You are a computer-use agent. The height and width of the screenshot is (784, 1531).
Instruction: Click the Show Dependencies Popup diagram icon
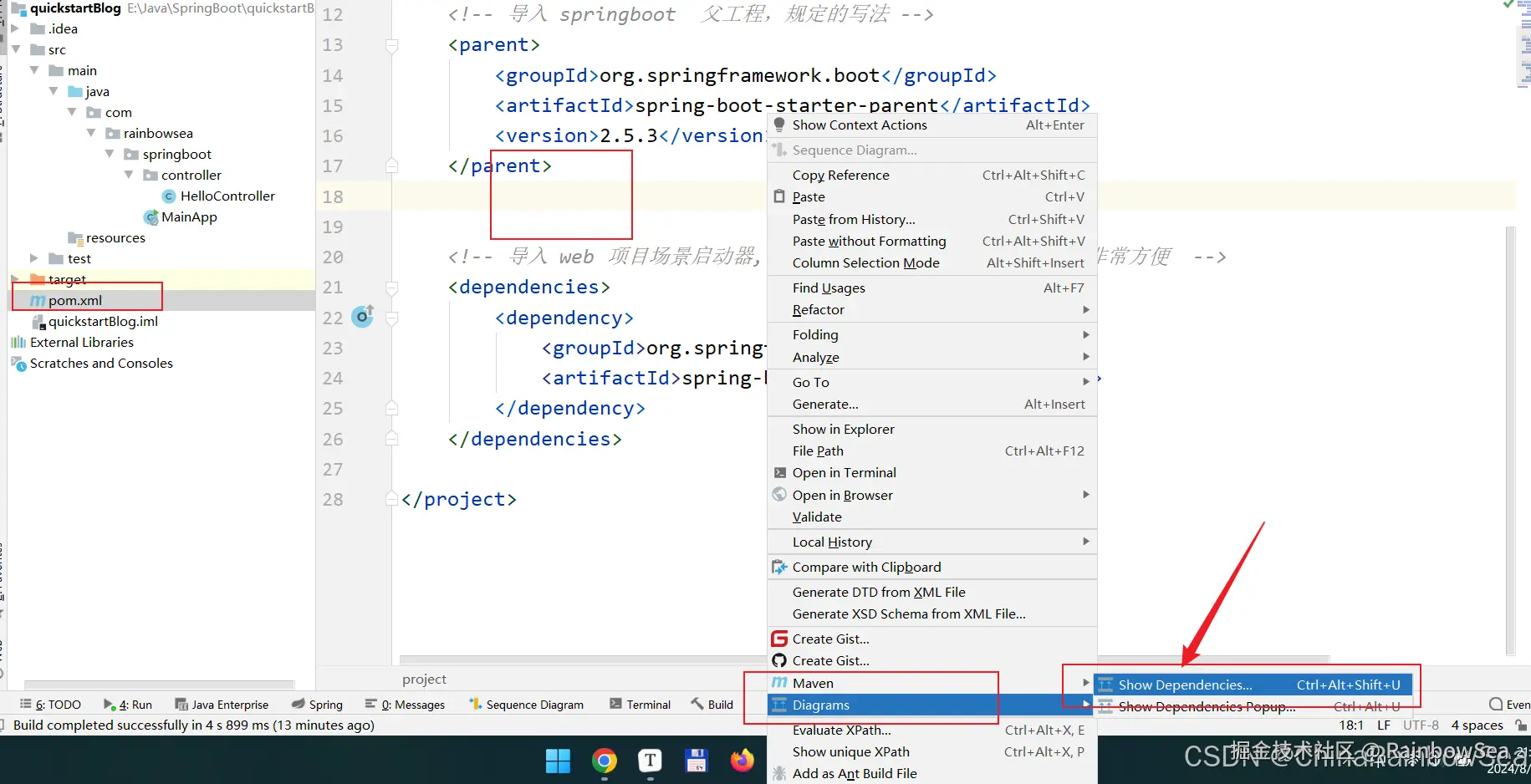(x=1105, y=706)
